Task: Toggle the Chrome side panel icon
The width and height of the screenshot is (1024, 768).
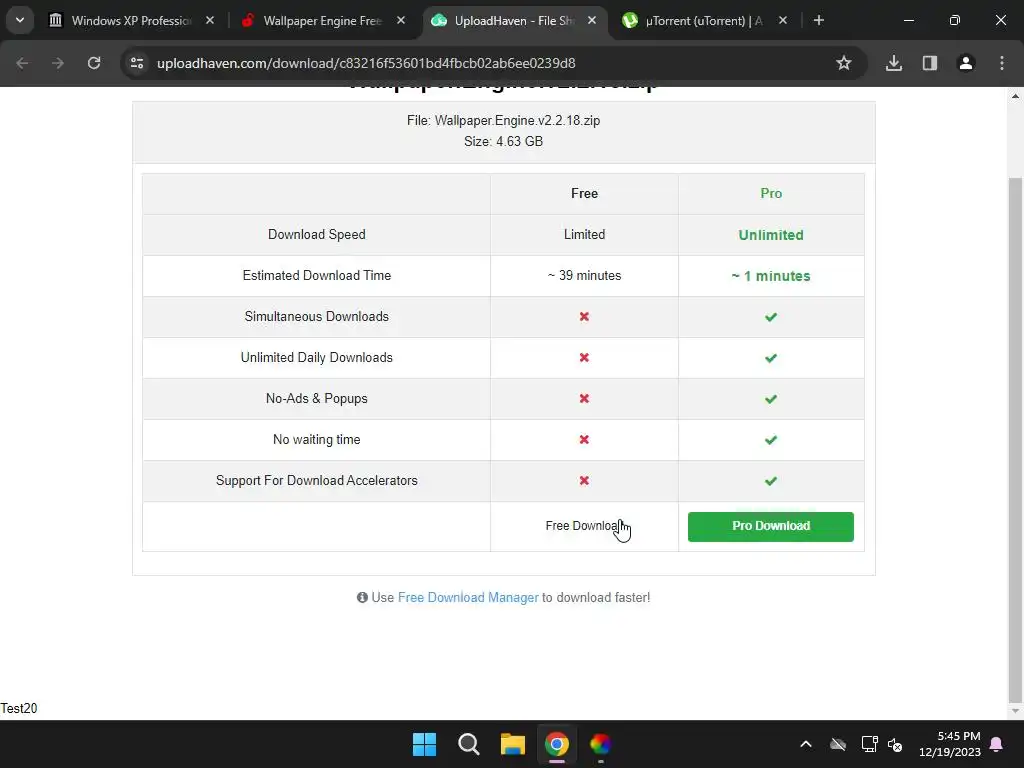Action: 930,63
